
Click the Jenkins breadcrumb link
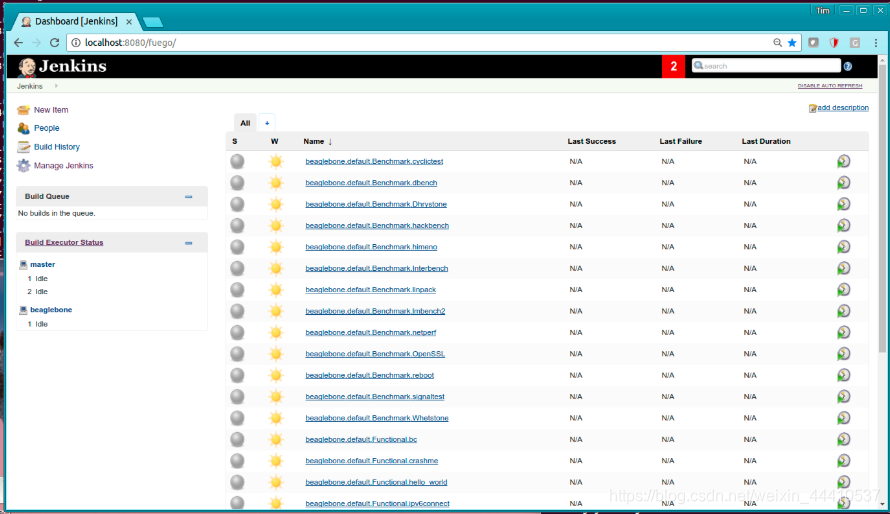(30, 86)
